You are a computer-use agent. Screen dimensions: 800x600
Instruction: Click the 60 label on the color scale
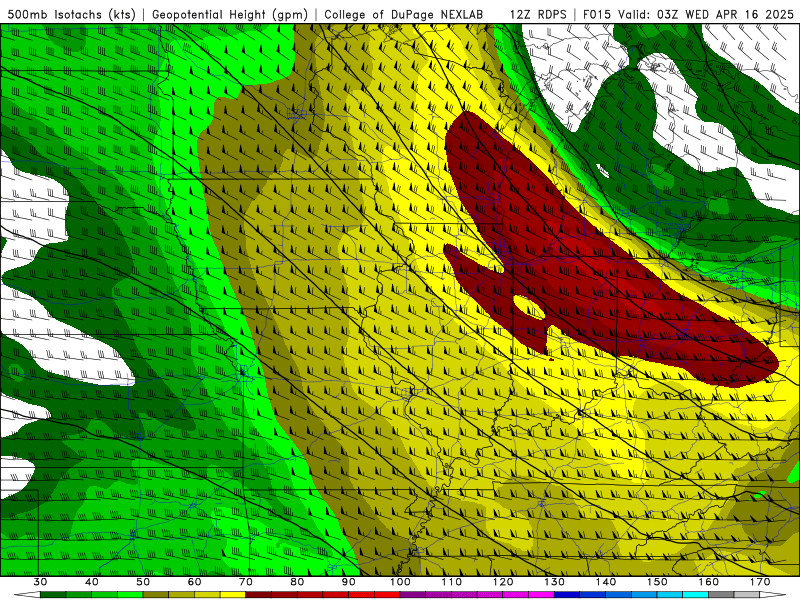pyautogui.click(x=194, y=582)
